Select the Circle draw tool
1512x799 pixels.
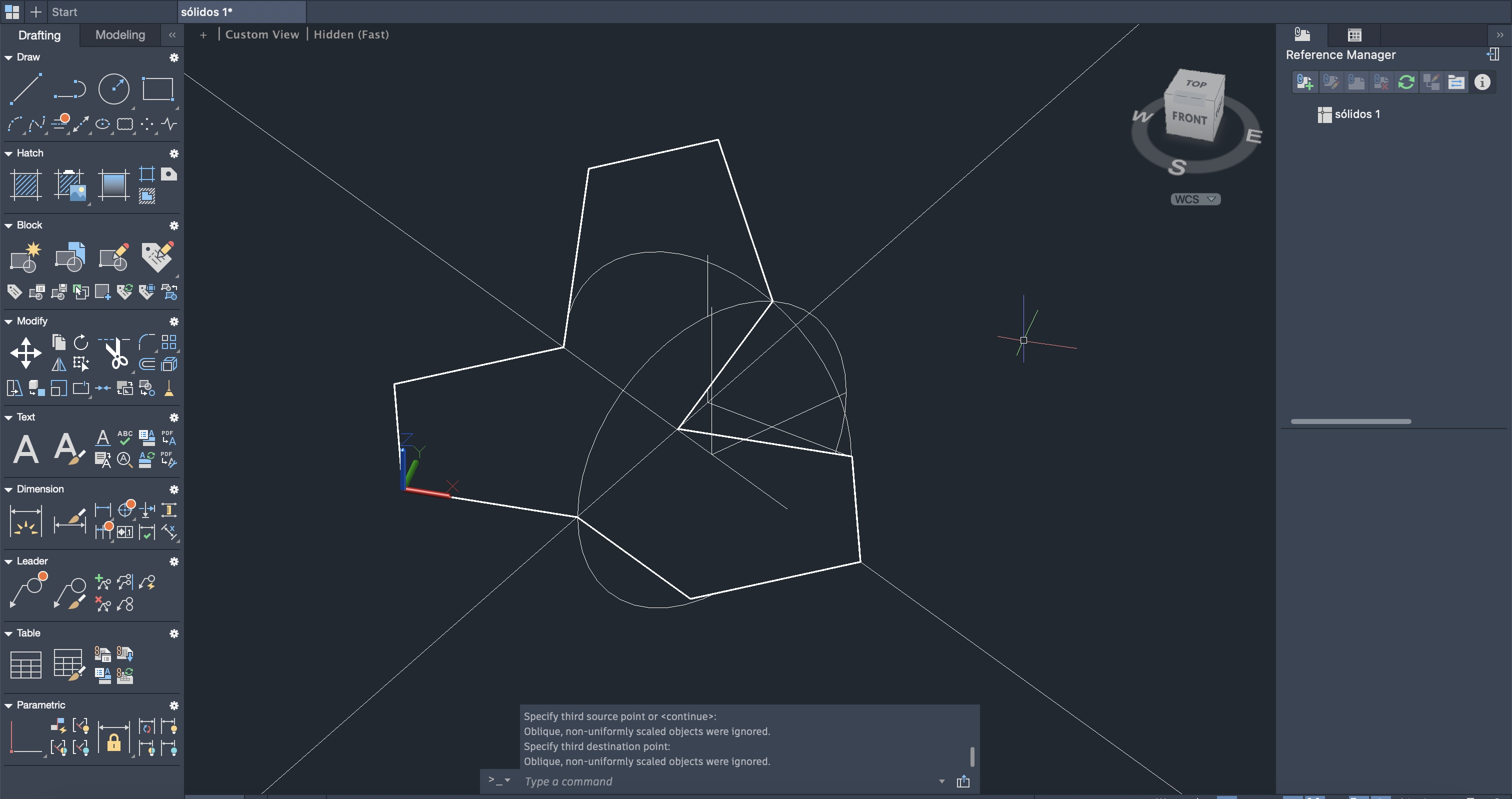(113, 89)
